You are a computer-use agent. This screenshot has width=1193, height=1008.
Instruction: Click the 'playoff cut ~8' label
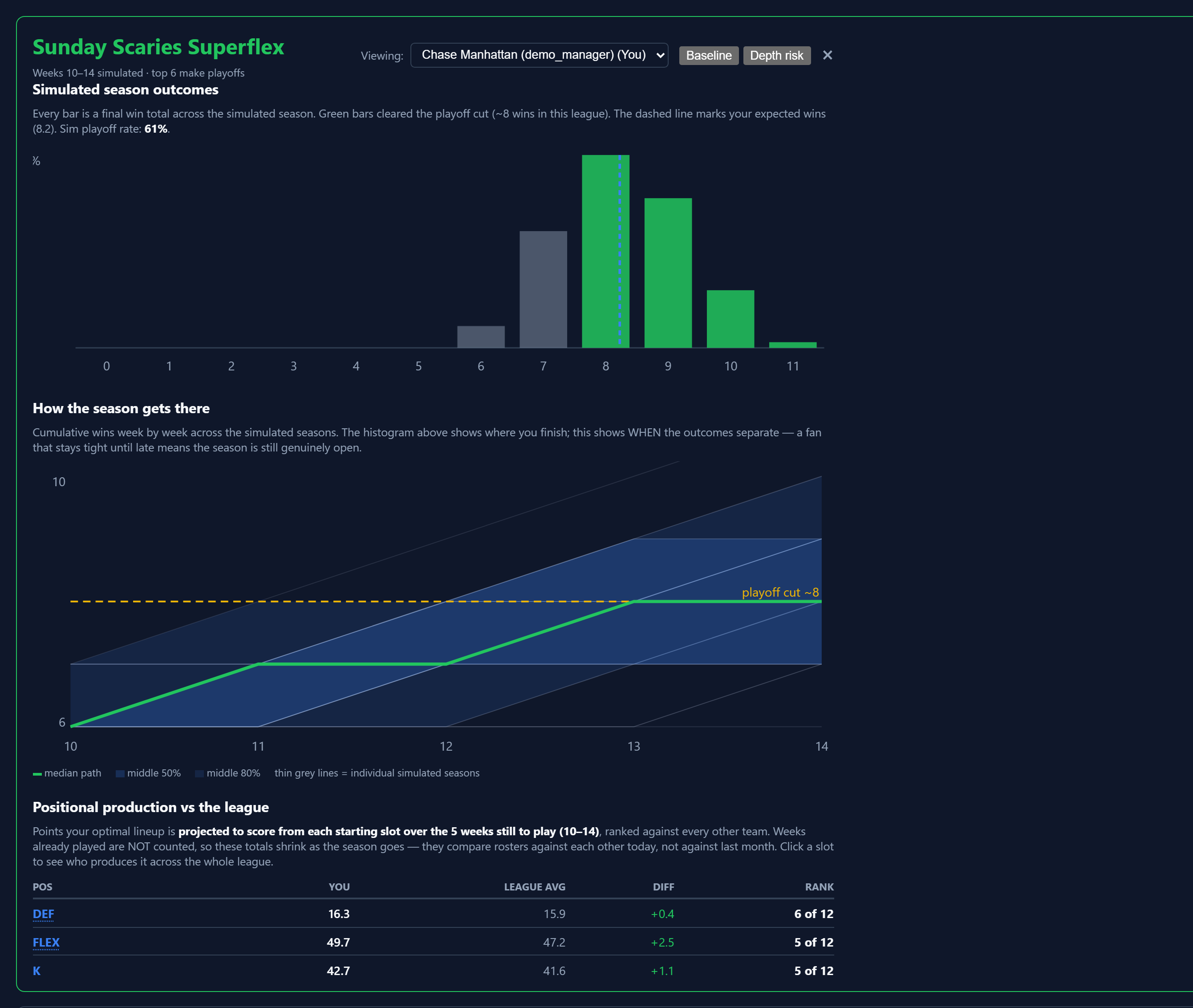tap(780, 592)
